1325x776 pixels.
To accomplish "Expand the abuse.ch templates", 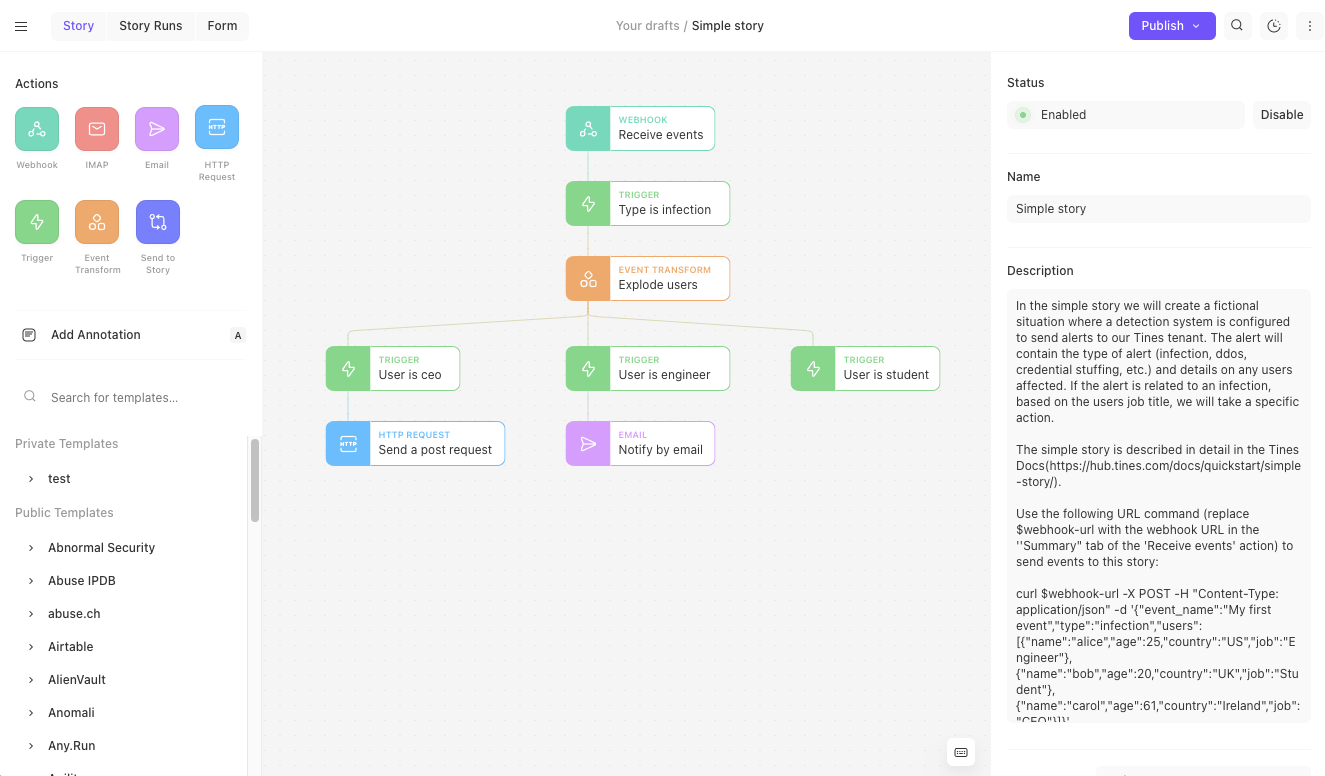I will [31, 614].
